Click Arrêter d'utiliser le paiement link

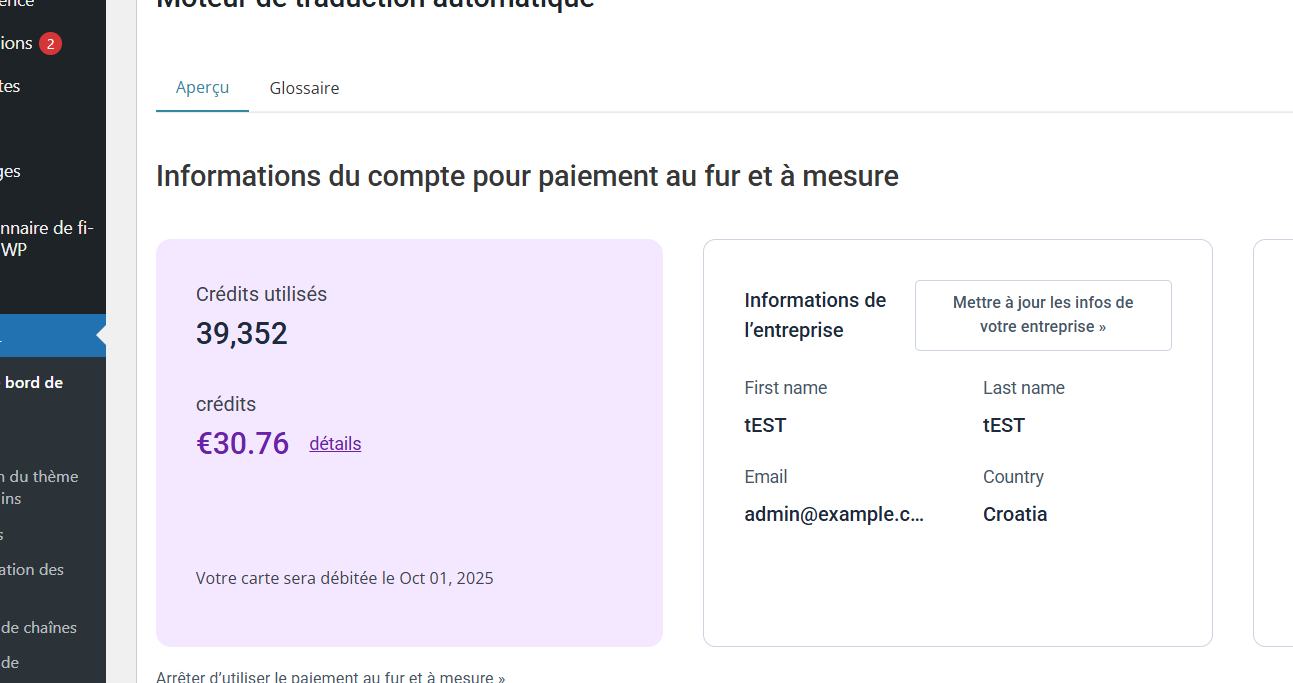pyautogui.click(x=330, y=676)
